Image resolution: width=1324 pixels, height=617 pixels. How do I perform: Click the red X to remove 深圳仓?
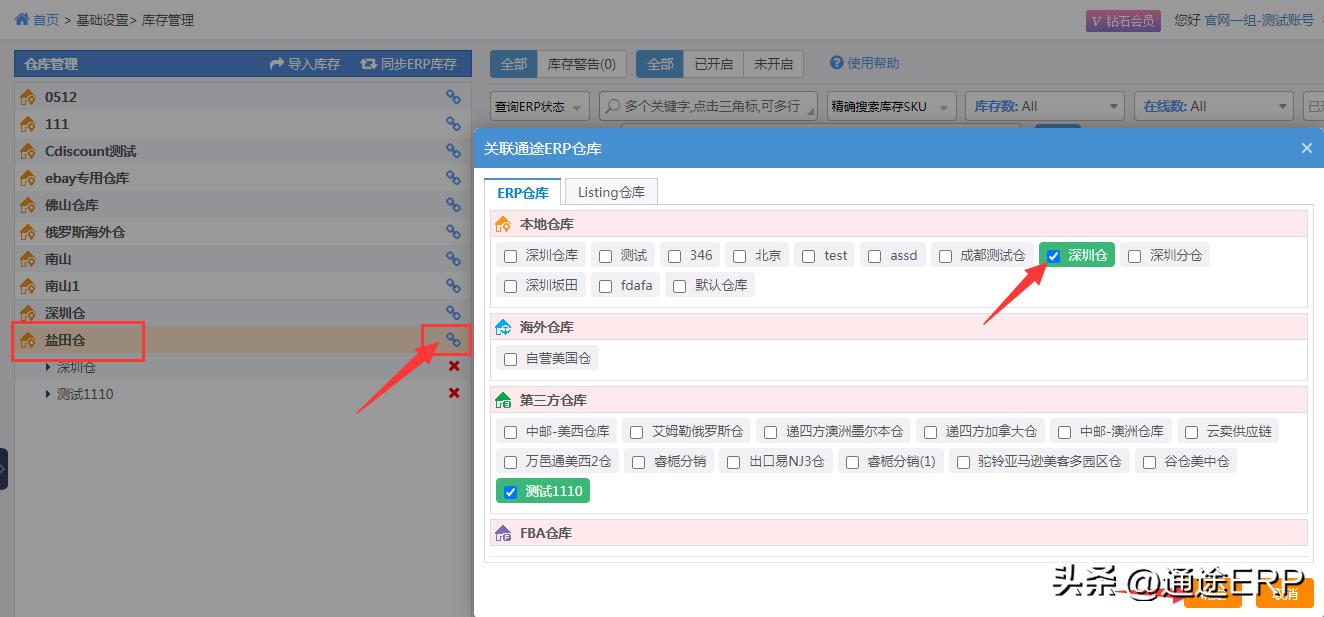[454, 367]
